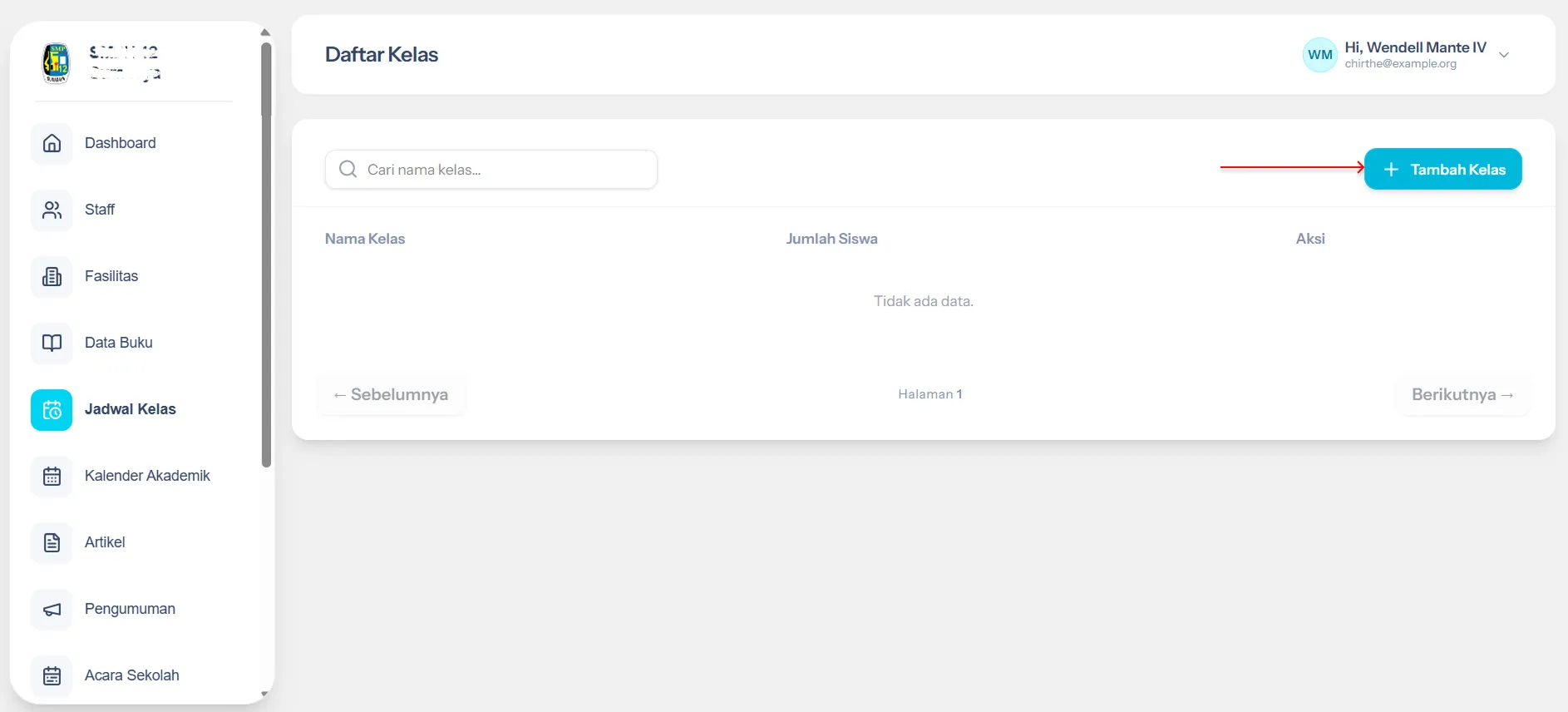
Task: Open Acara Sekolah menu label
Action: pos(132,675)
